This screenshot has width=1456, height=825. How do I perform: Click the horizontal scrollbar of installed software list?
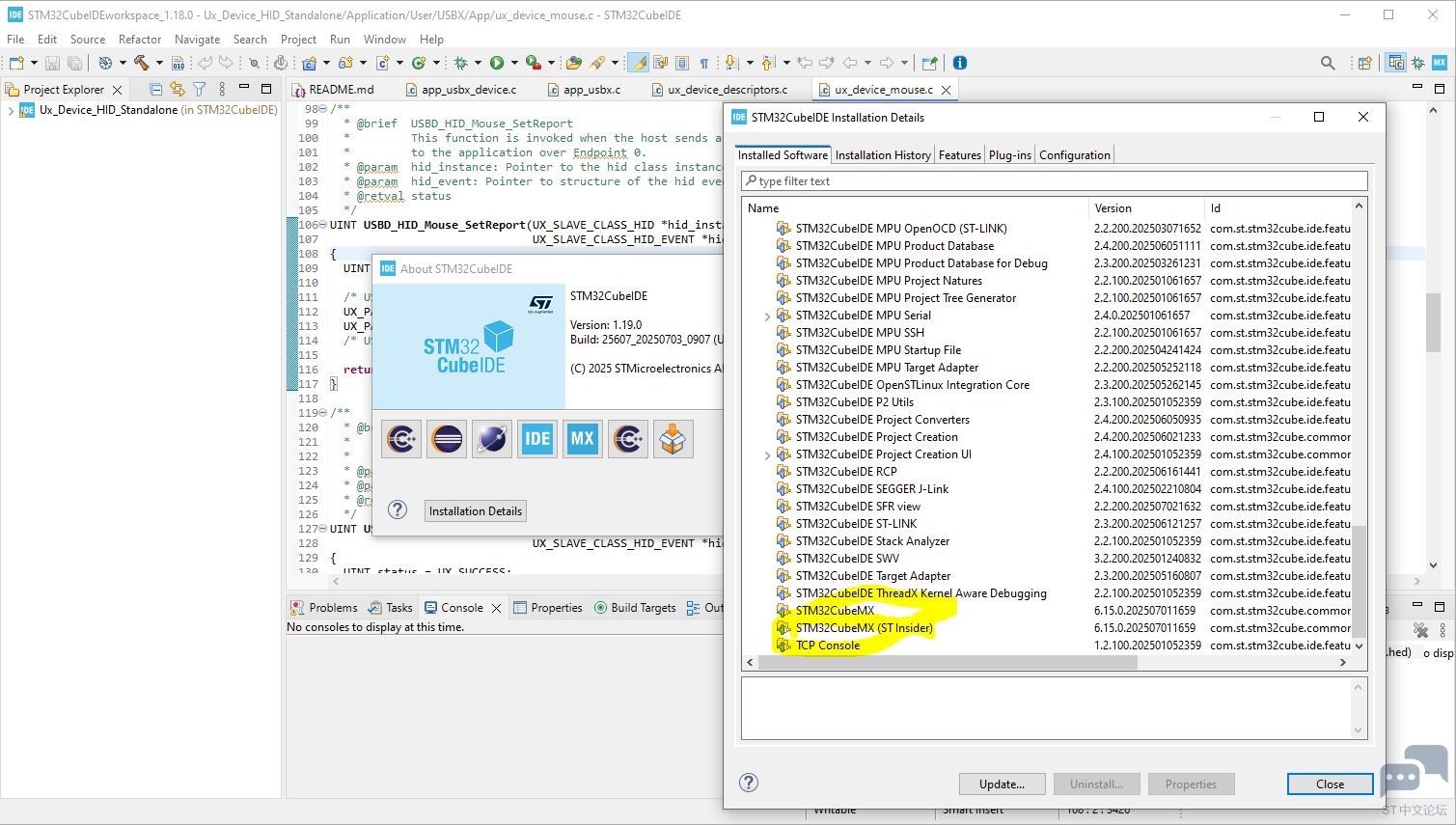pos(1045,662)
